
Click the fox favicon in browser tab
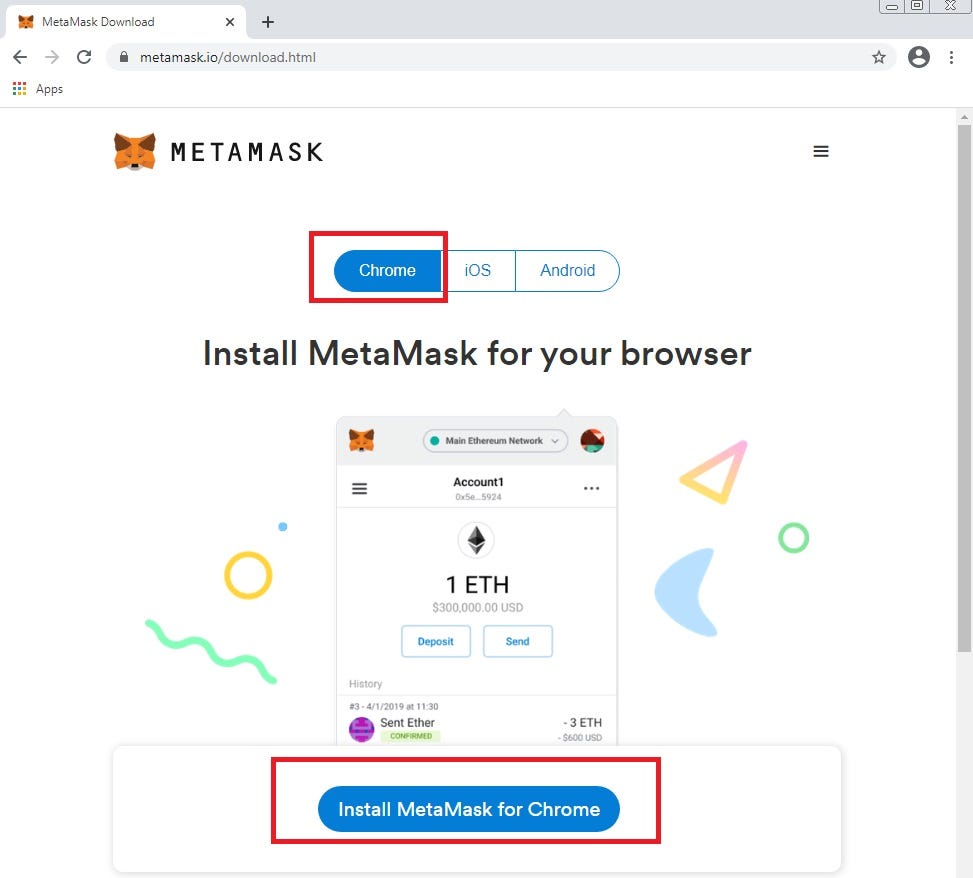click(x=25, y=22)
